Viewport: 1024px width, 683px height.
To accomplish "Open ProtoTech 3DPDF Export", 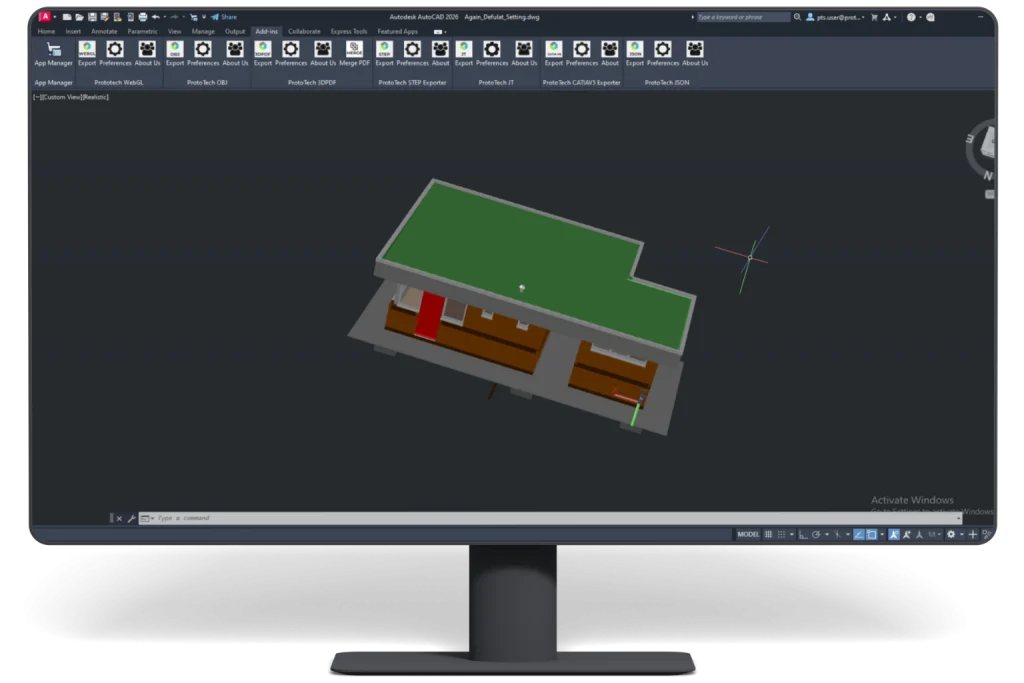I will (x=263, y=50).
